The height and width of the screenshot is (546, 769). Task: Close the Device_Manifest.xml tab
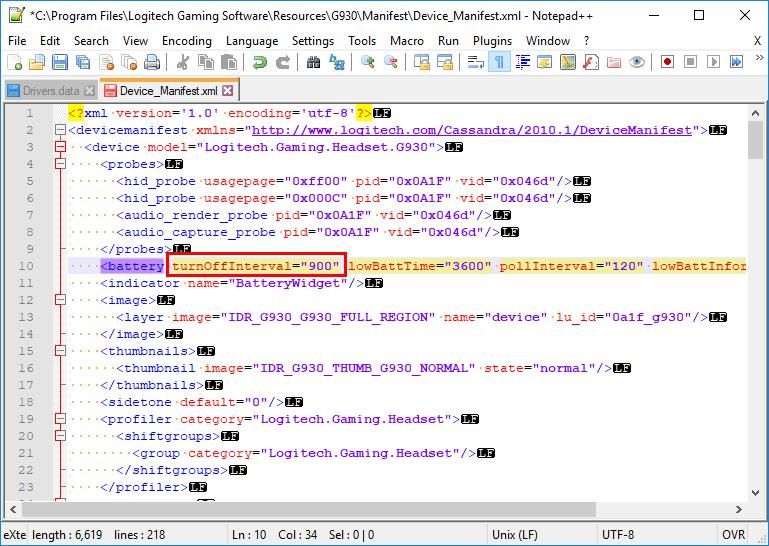(x=228, y=91)
